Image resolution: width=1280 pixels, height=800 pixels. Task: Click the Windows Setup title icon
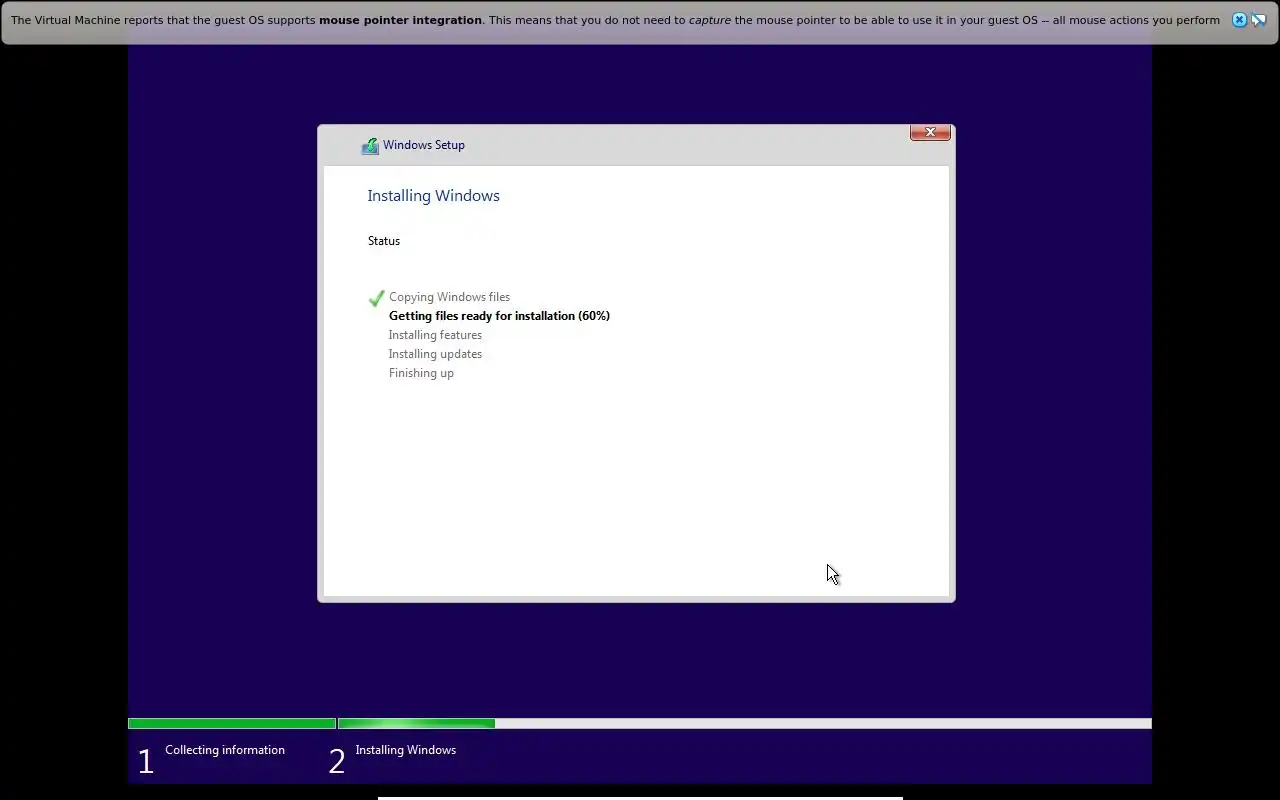coord(370,146)
